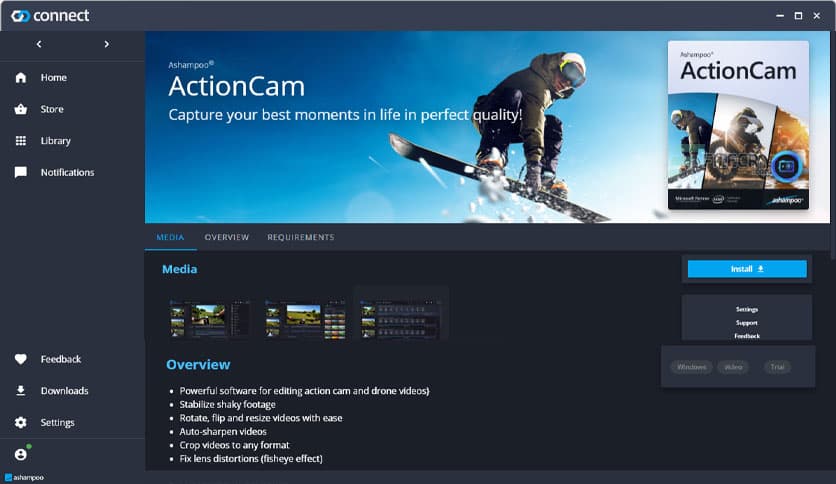Screen dimensions: 836x484
Task: Click the Video tag chip
Action: click(733, 367)
